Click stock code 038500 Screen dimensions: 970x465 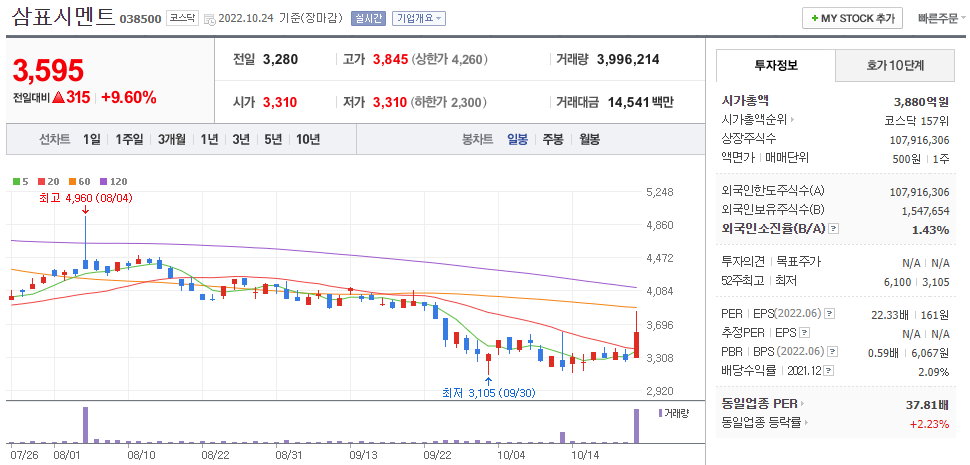[x=140, y=19]
